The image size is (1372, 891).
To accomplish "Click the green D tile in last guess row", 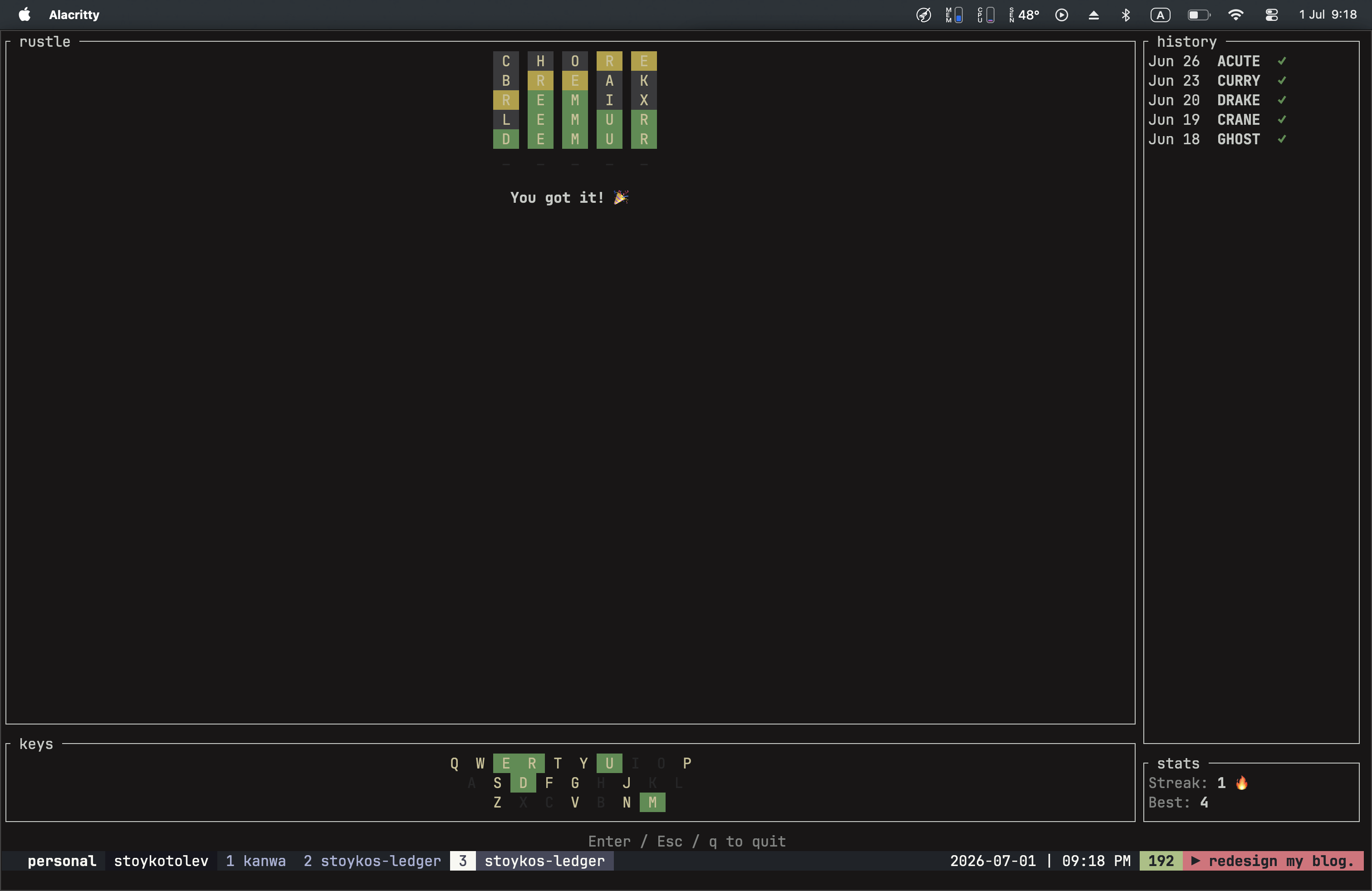I will [x=505, y=139].
